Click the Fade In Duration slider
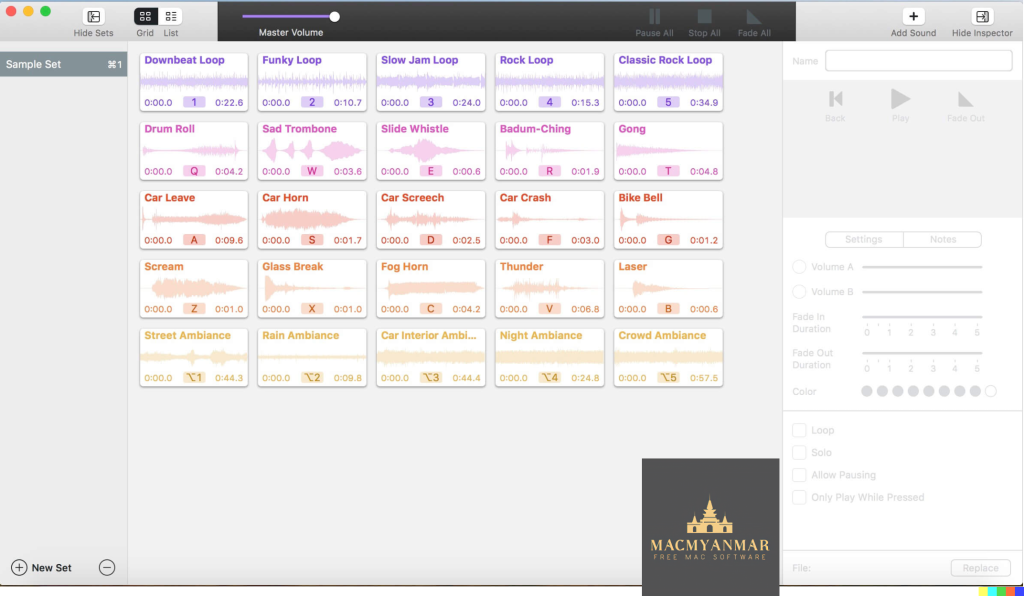 click(x=922, y=317)
